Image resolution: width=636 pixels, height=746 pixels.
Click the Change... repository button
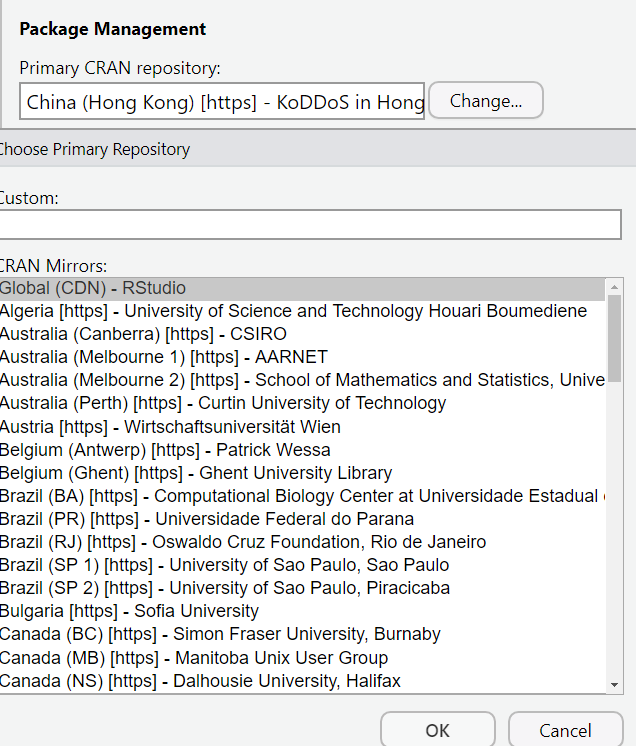[x=486, y=100]
